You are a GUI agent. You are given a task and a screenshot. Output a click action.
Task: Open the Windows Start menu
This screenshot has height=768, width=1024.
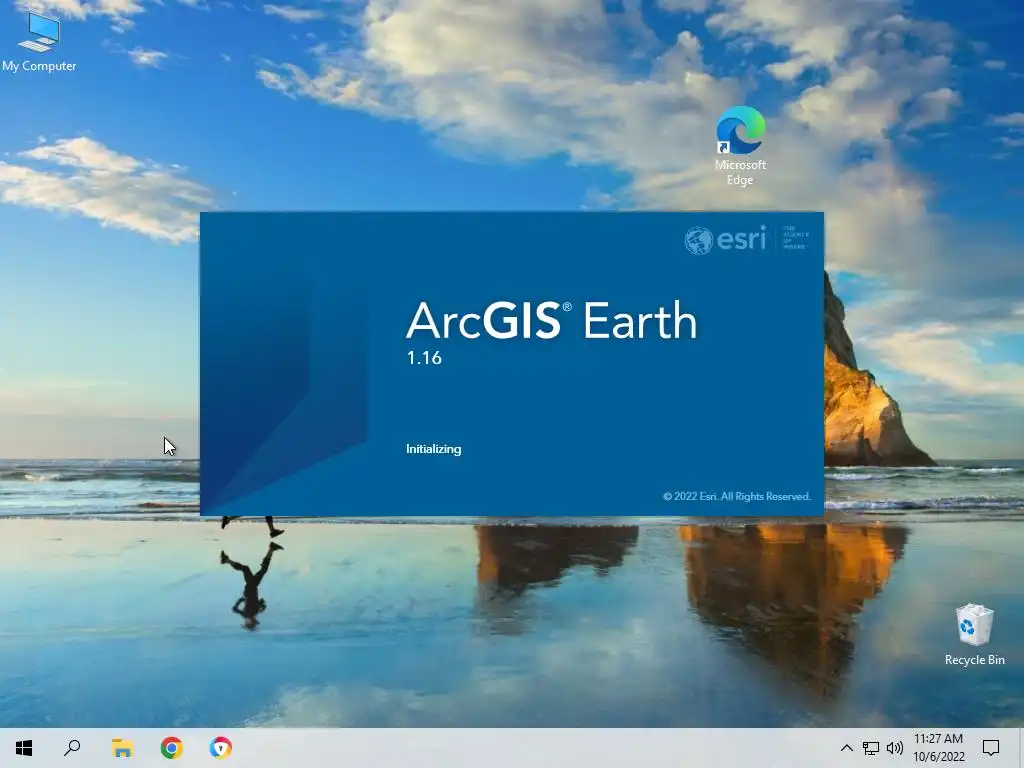(24, 748)
